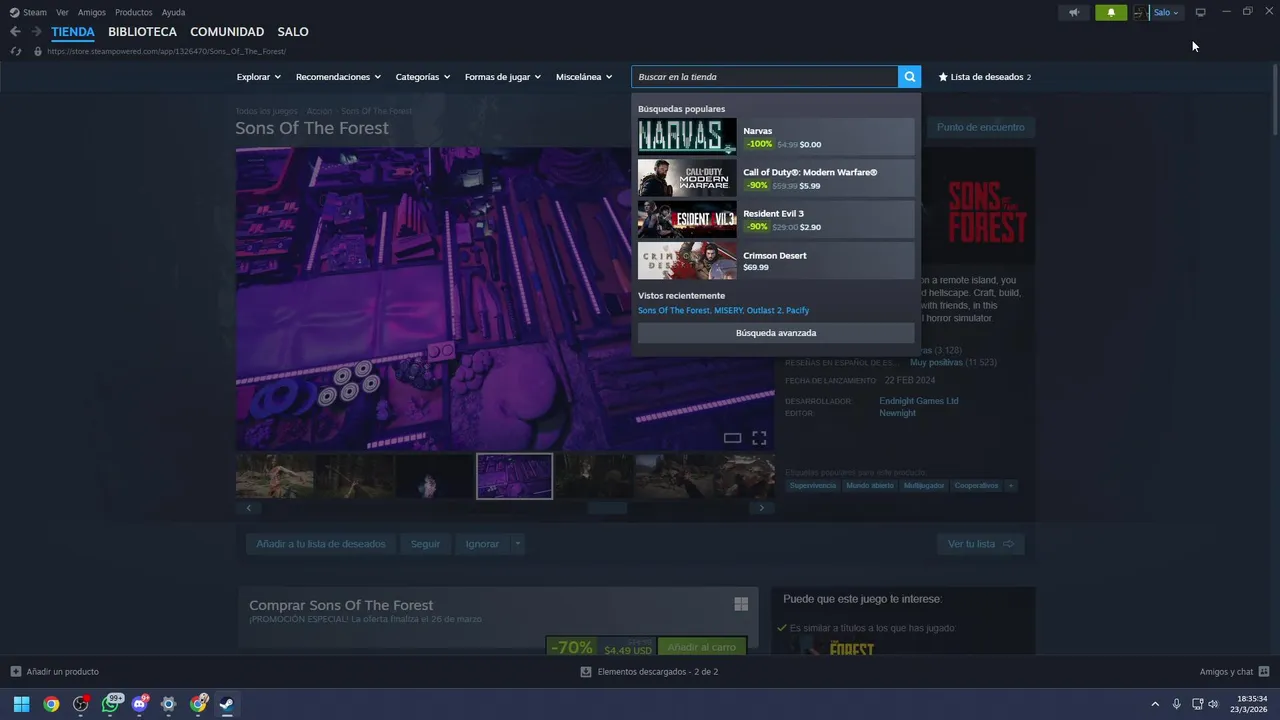Click the plus tag button after Cooperativos

click(1011, 486)
